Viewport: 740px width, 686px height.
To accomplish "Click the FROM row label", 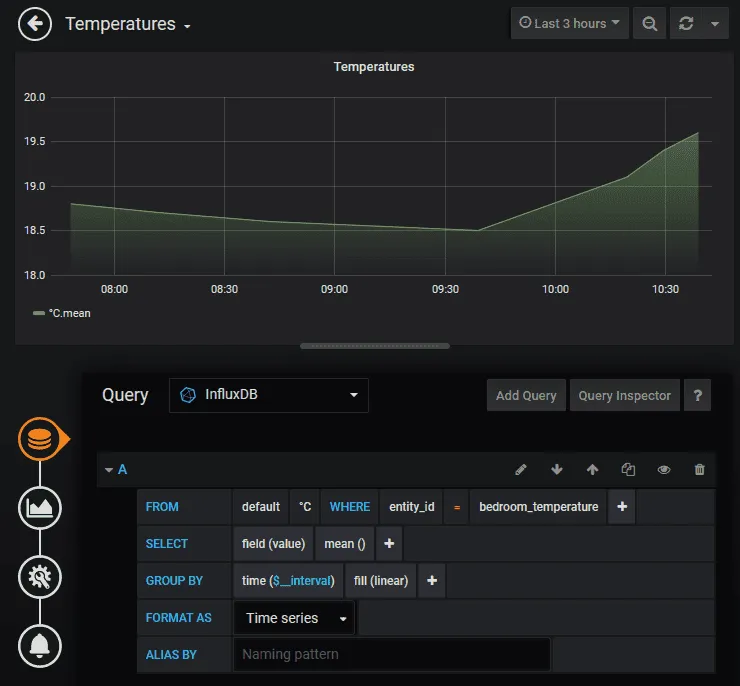I will tap(162, 507).
